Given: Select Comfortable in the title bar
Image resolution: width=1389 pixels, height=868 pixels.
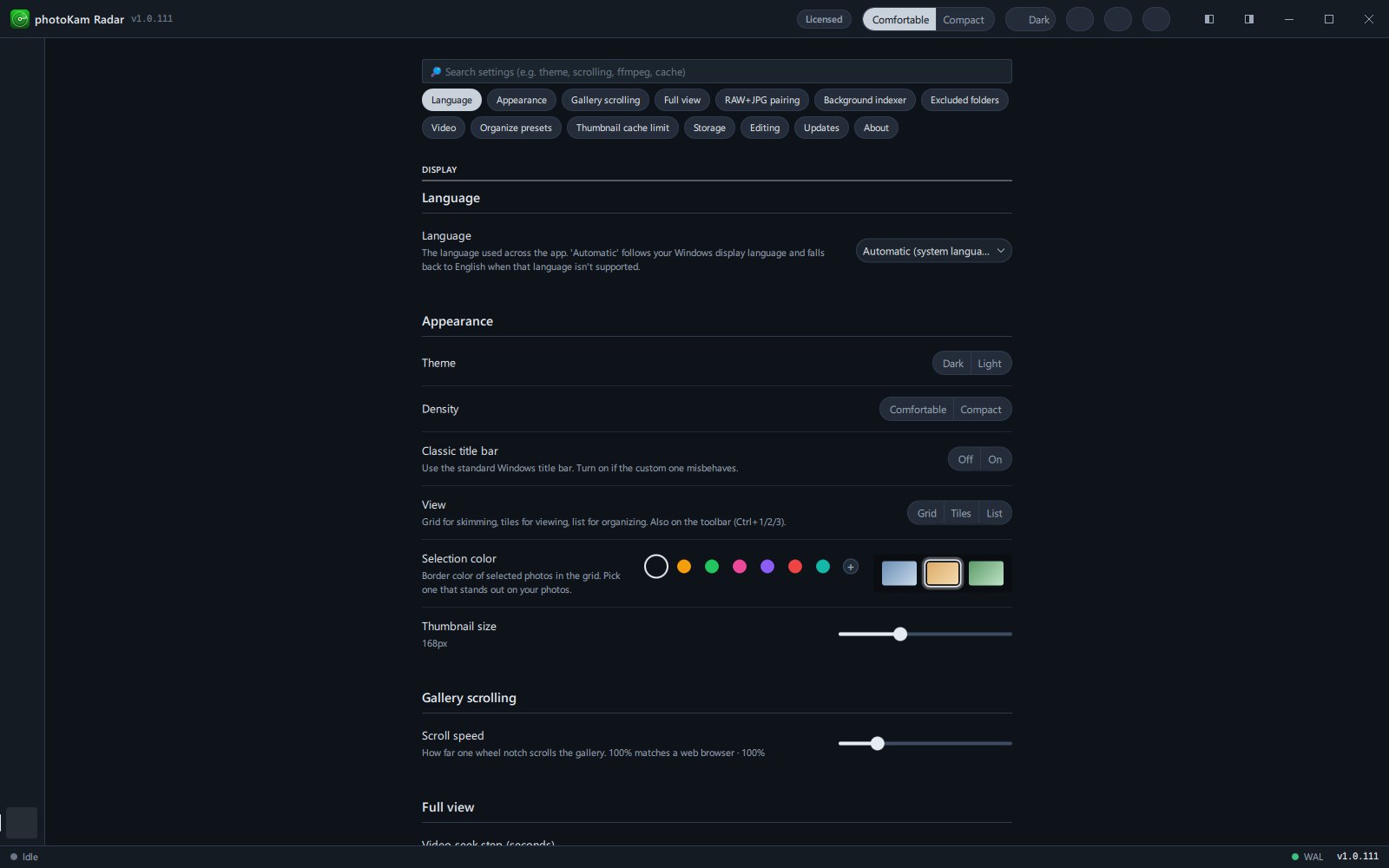Looking at the screenshot, I should pyautogui.click(x=899, y=19).
